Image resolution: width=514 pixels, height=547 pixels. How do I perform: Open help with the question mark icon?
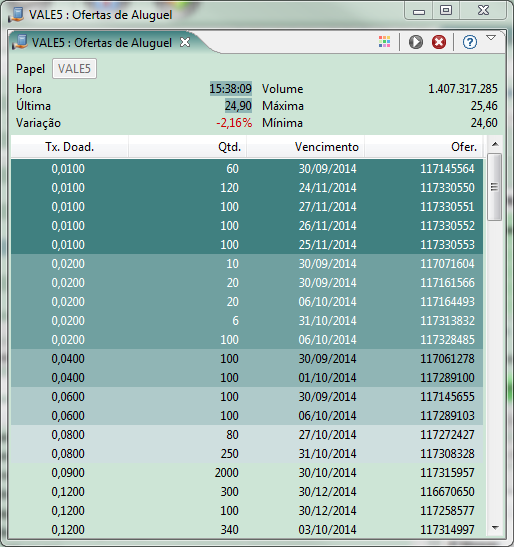click(470, 42)
